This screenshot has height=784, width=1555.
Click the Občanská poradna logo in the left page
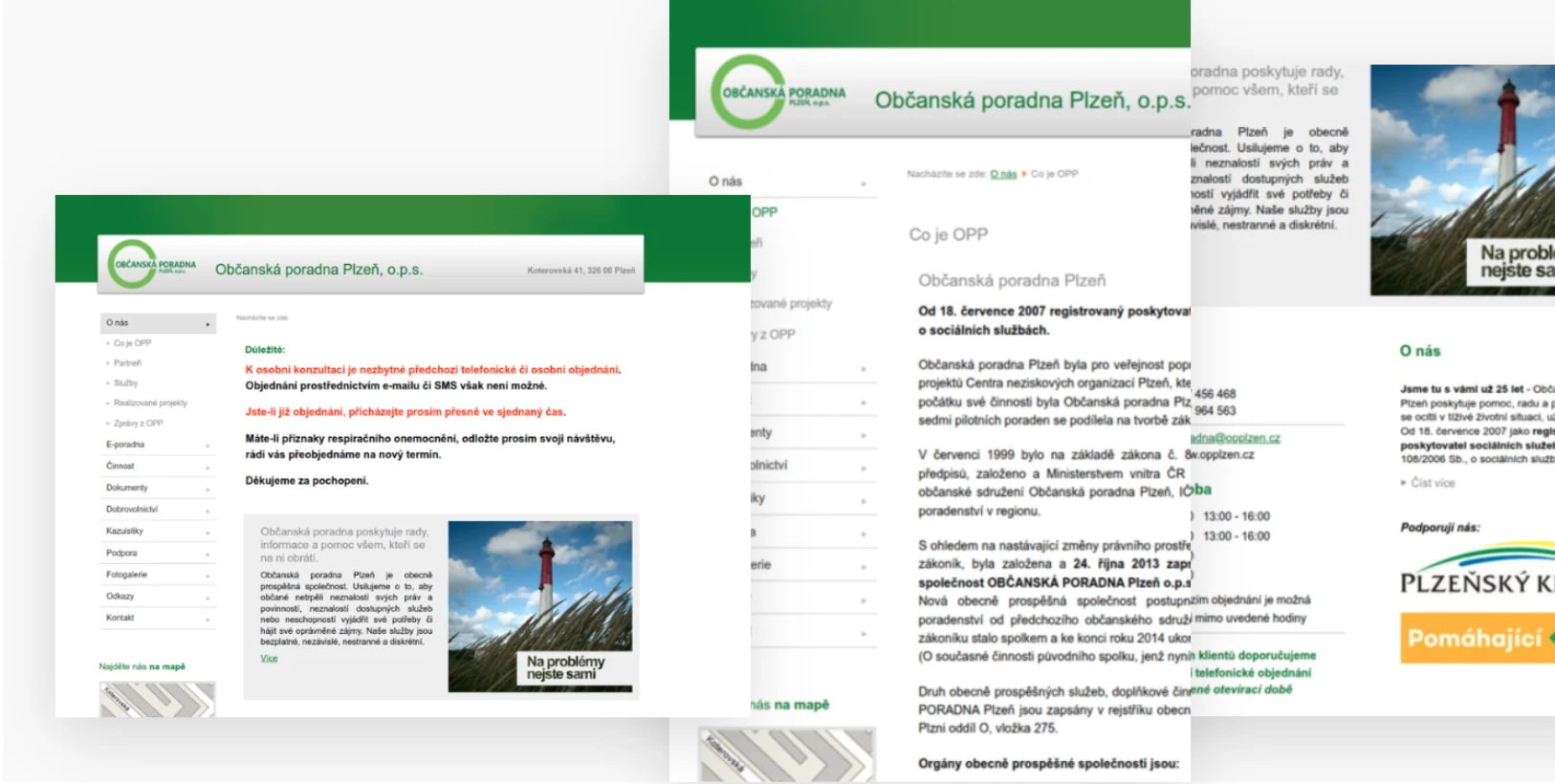[153, 265]
